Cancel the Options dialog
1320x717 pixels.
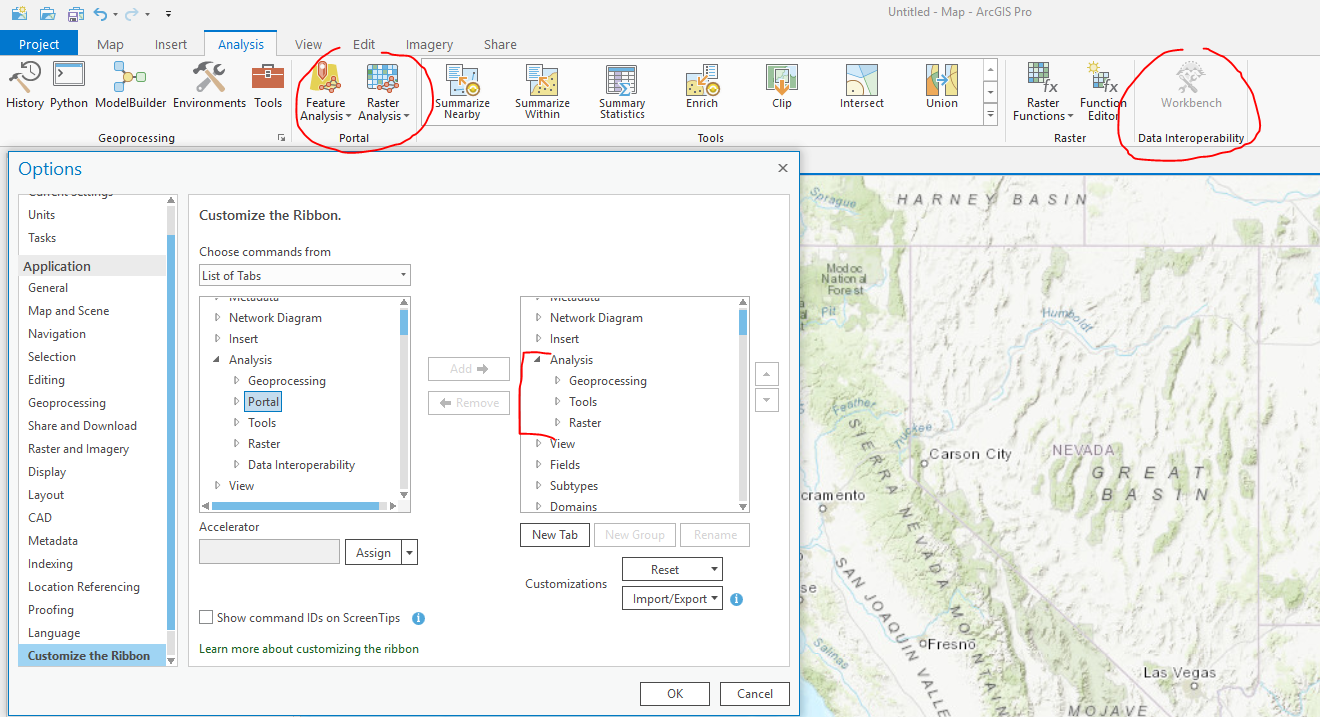[x=755, y=694]
